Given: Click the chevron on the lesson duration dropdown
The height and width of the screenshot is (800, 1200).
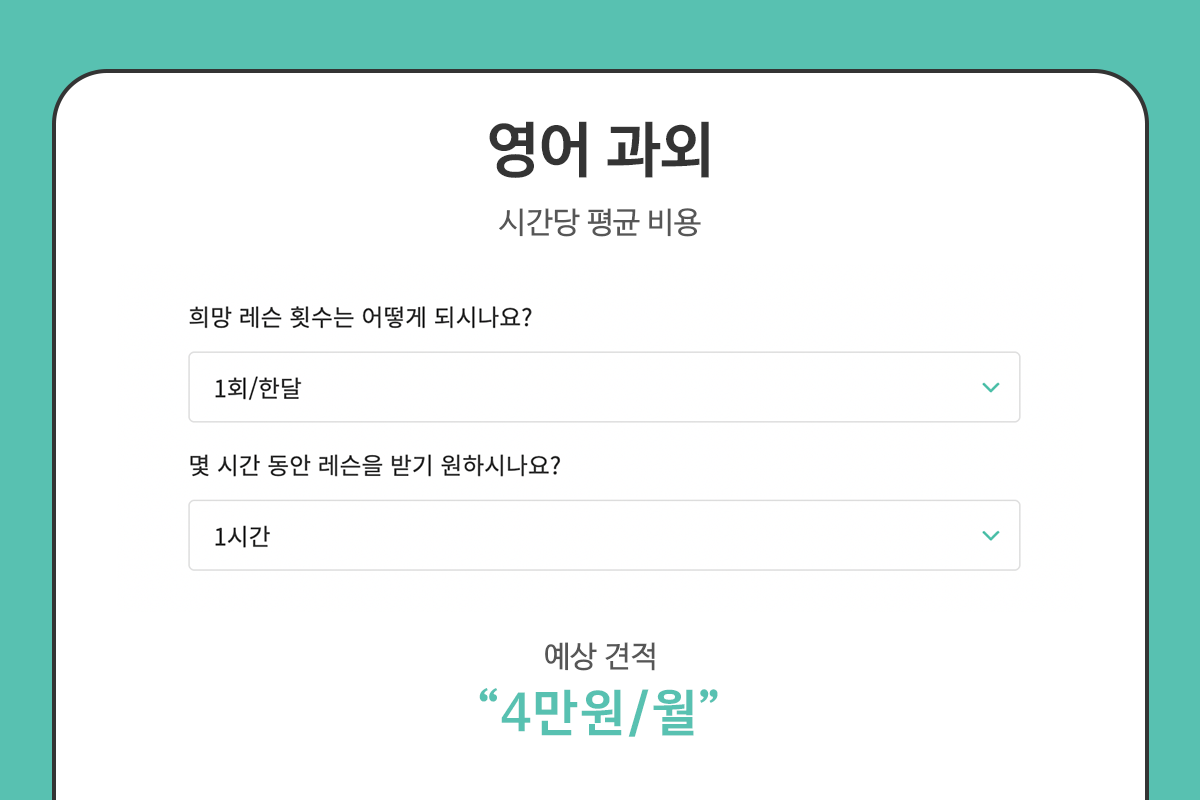Looking at the screenshot, I should (990, 535).
